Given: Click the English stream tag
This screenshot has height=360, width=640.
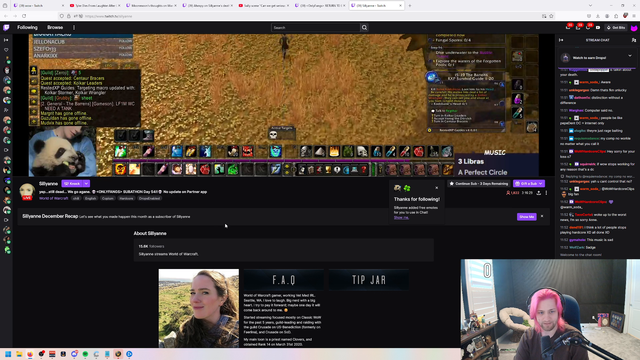Looking at the screenshot, I should click(x=91, y=198).
